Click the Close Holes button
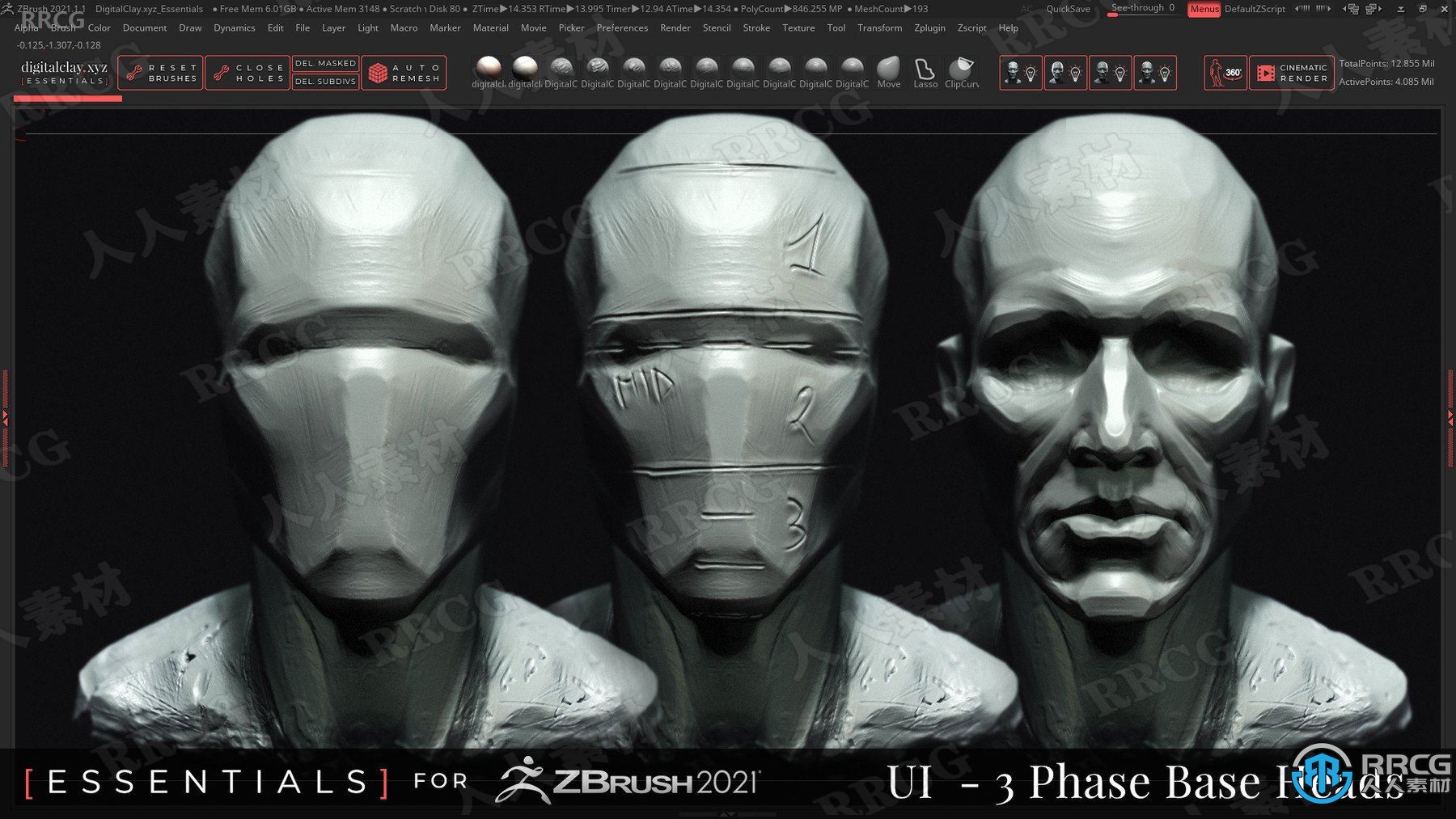Viewport: 1456px width, 819px height. (x=248, y=73)
